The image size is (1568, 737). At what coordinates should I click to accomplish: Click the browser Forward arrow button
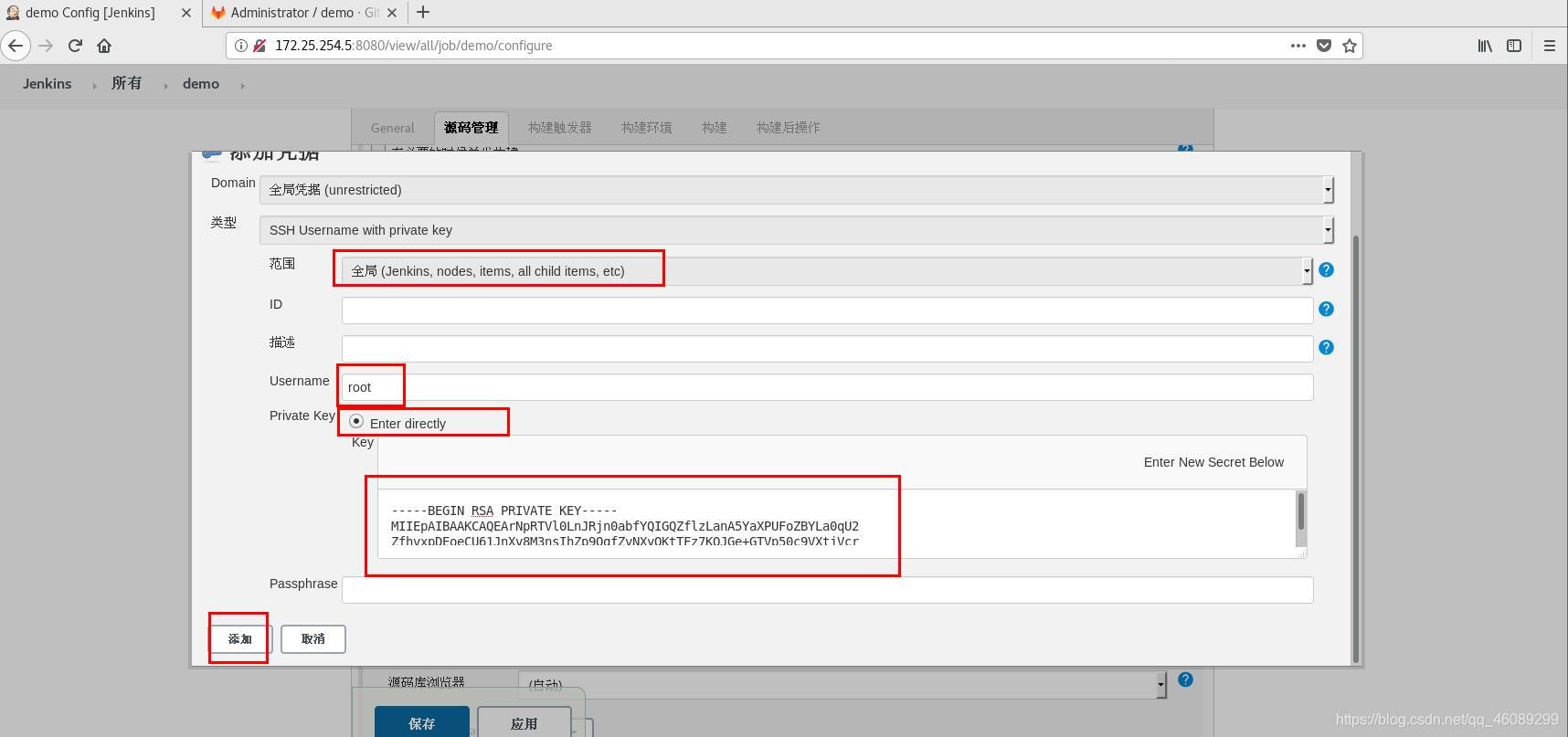[x=46, y=46]
